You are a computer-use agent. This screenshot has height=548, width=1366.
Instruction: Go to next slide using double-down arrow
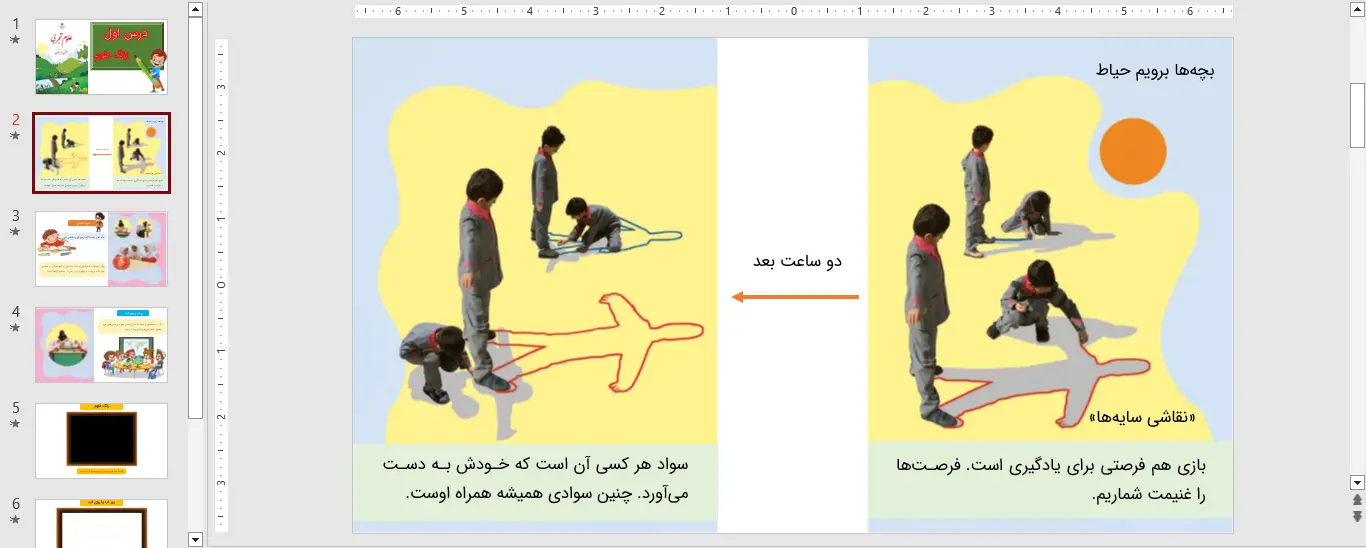pos(1357,516)
